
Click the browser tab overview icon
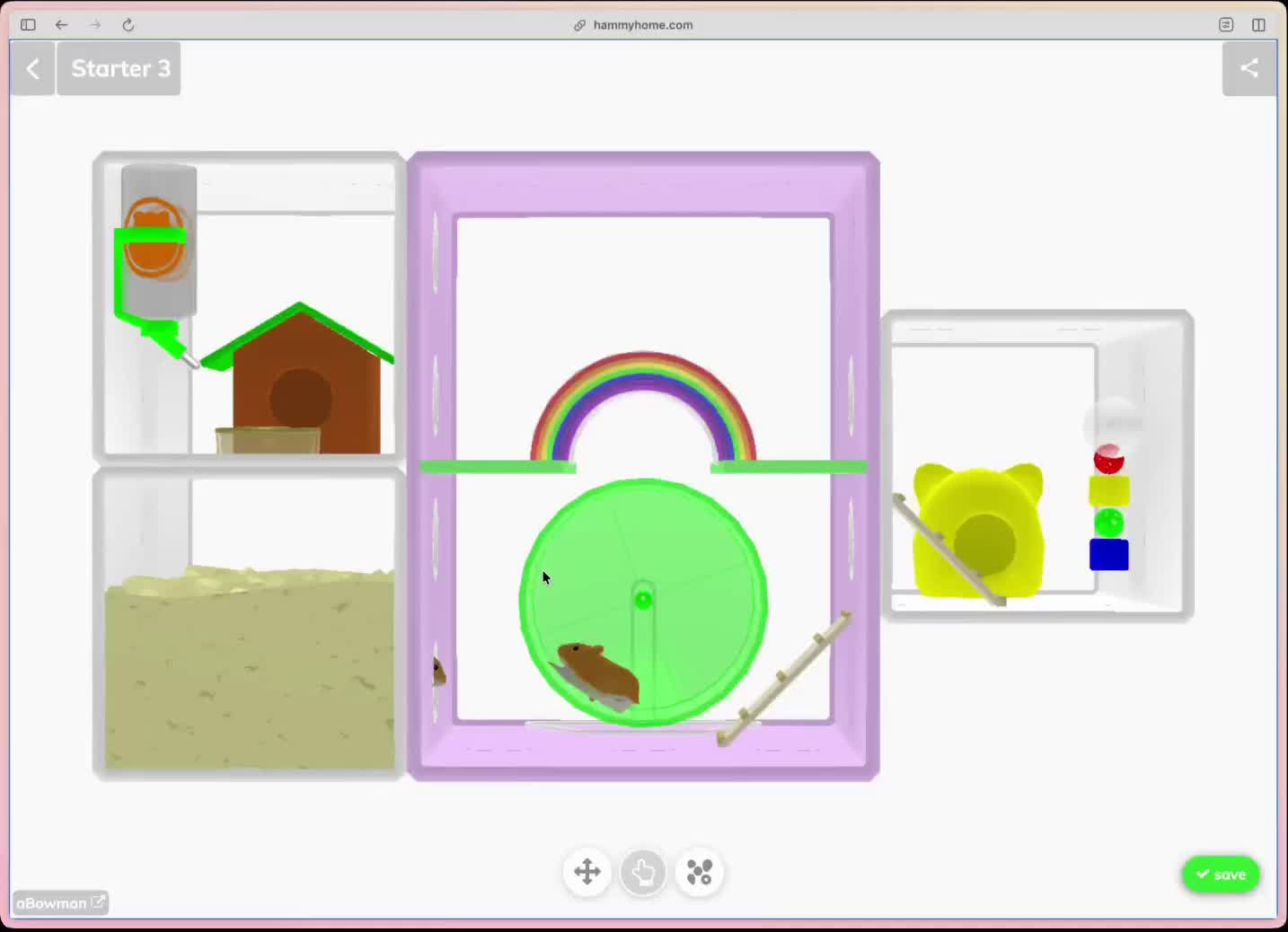point(1226,25)
